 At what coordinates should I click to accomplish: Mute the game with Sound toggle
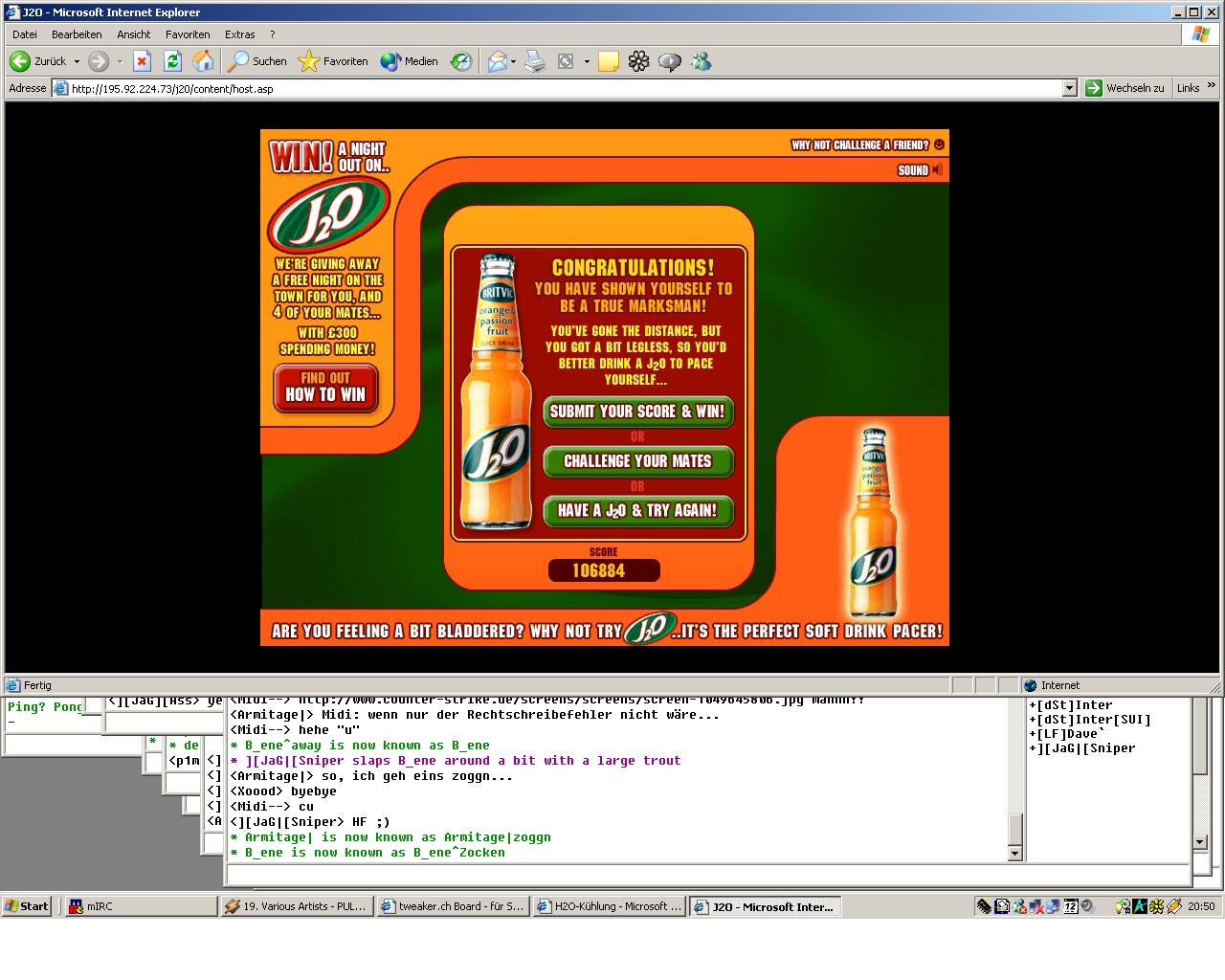pos(920,170)
